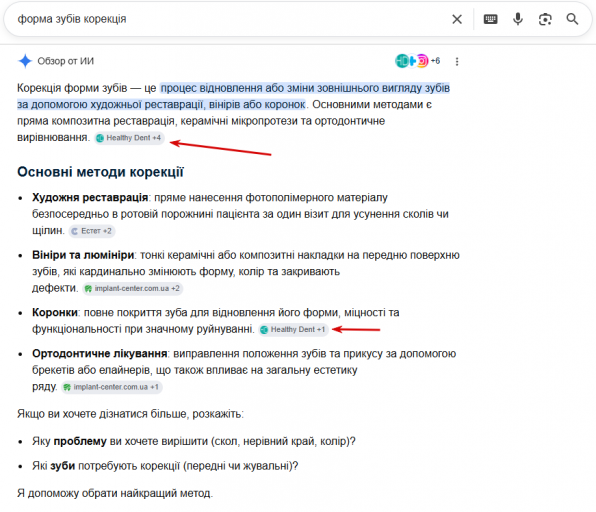
Task: Click the AI overview sparkle icon
Action: tap(25, 61)
